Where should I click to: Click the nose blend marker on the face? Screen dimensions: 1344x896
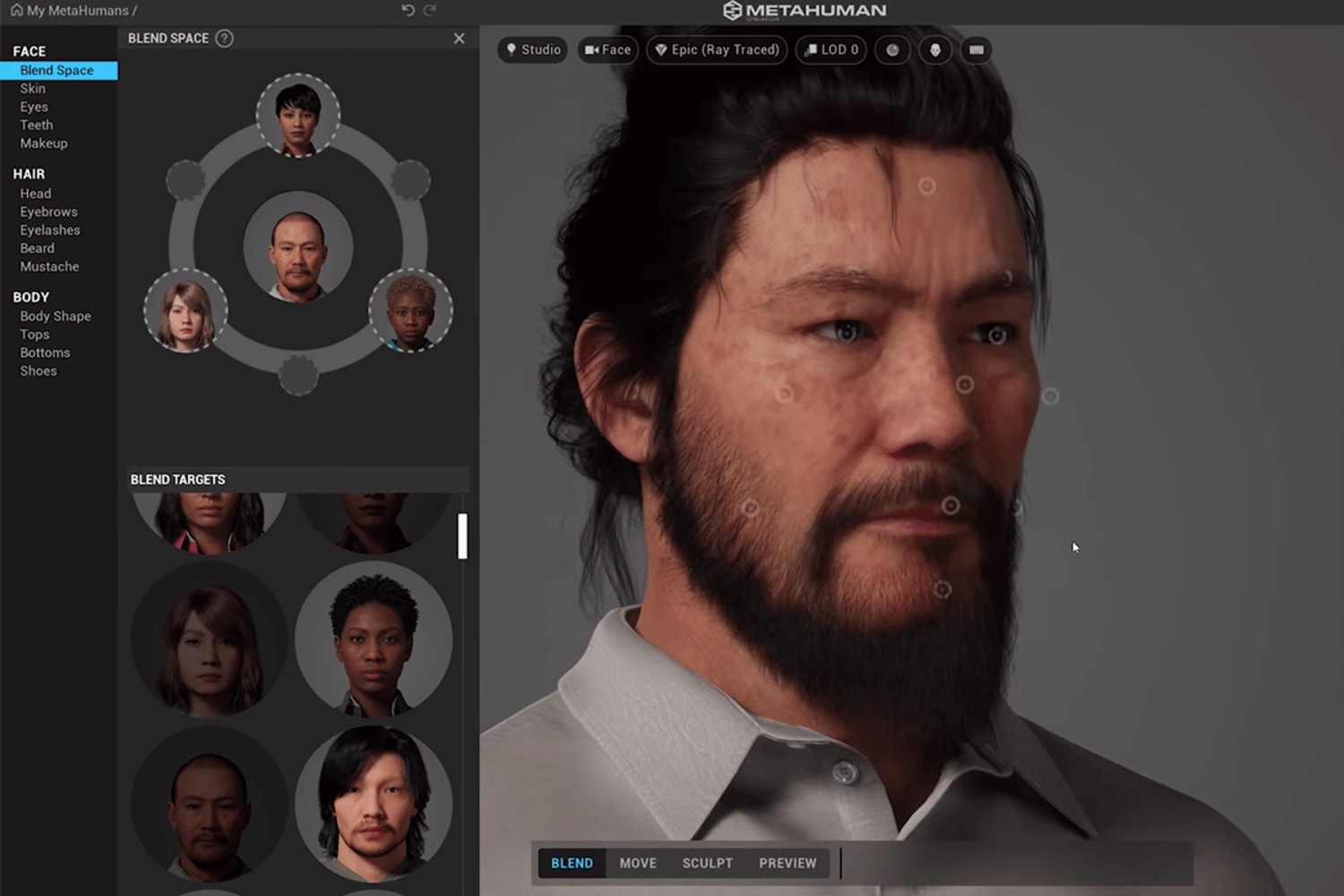point(964,384)
